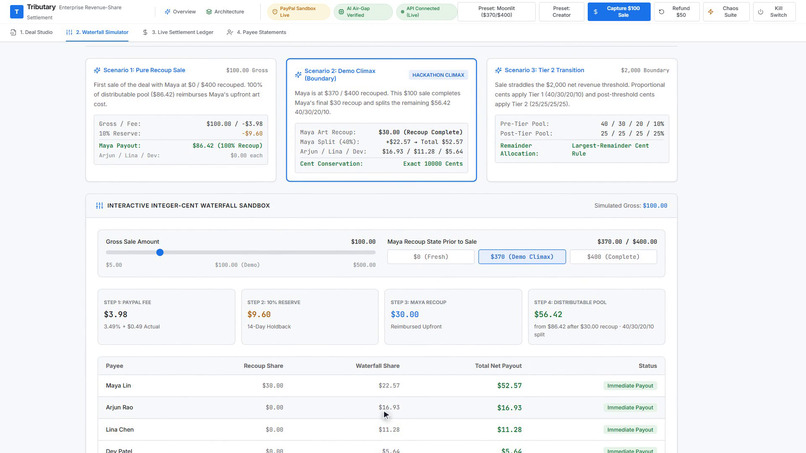Click the sandbox header sliders icon
Image resolution: width=806 pixels, height=453 pixels.
click(99, 206)
